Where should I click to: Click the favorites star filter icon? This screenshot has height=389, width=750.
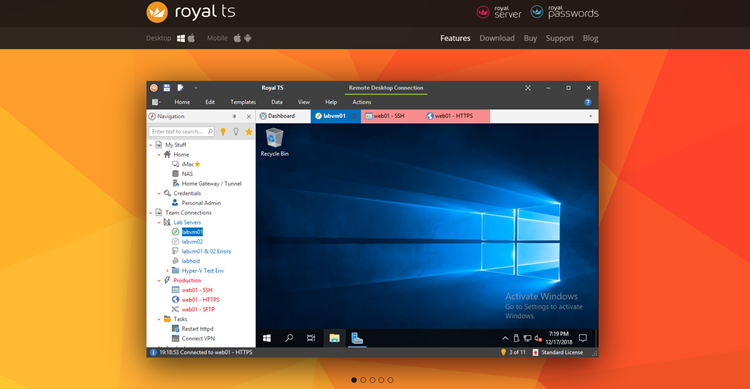(x=249, y=132)
